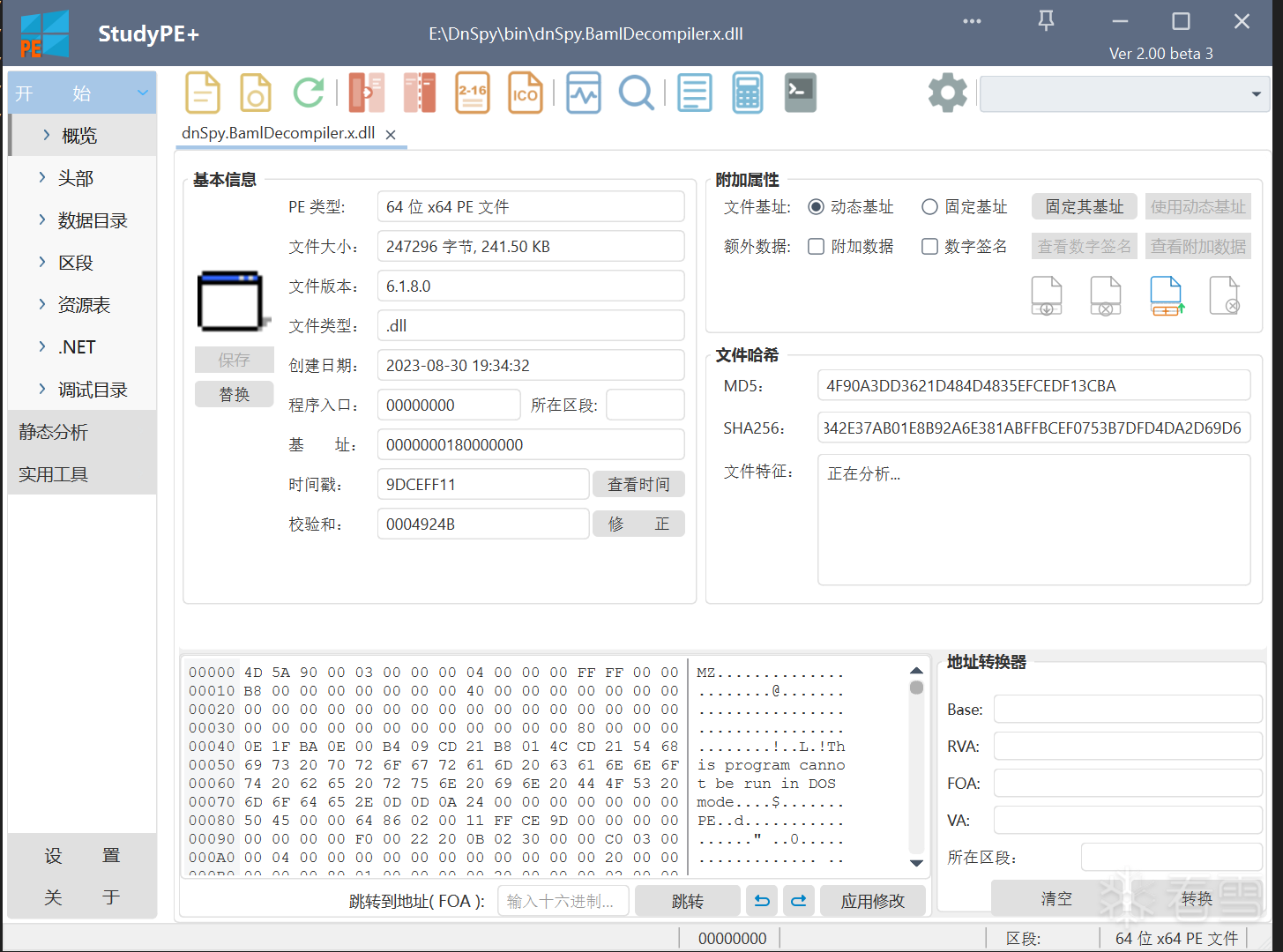Image resolution: width=1283 pixels, height=952 pixels.
Task: Select the 固定基址 radio button
Action: (x=929, y=207)
